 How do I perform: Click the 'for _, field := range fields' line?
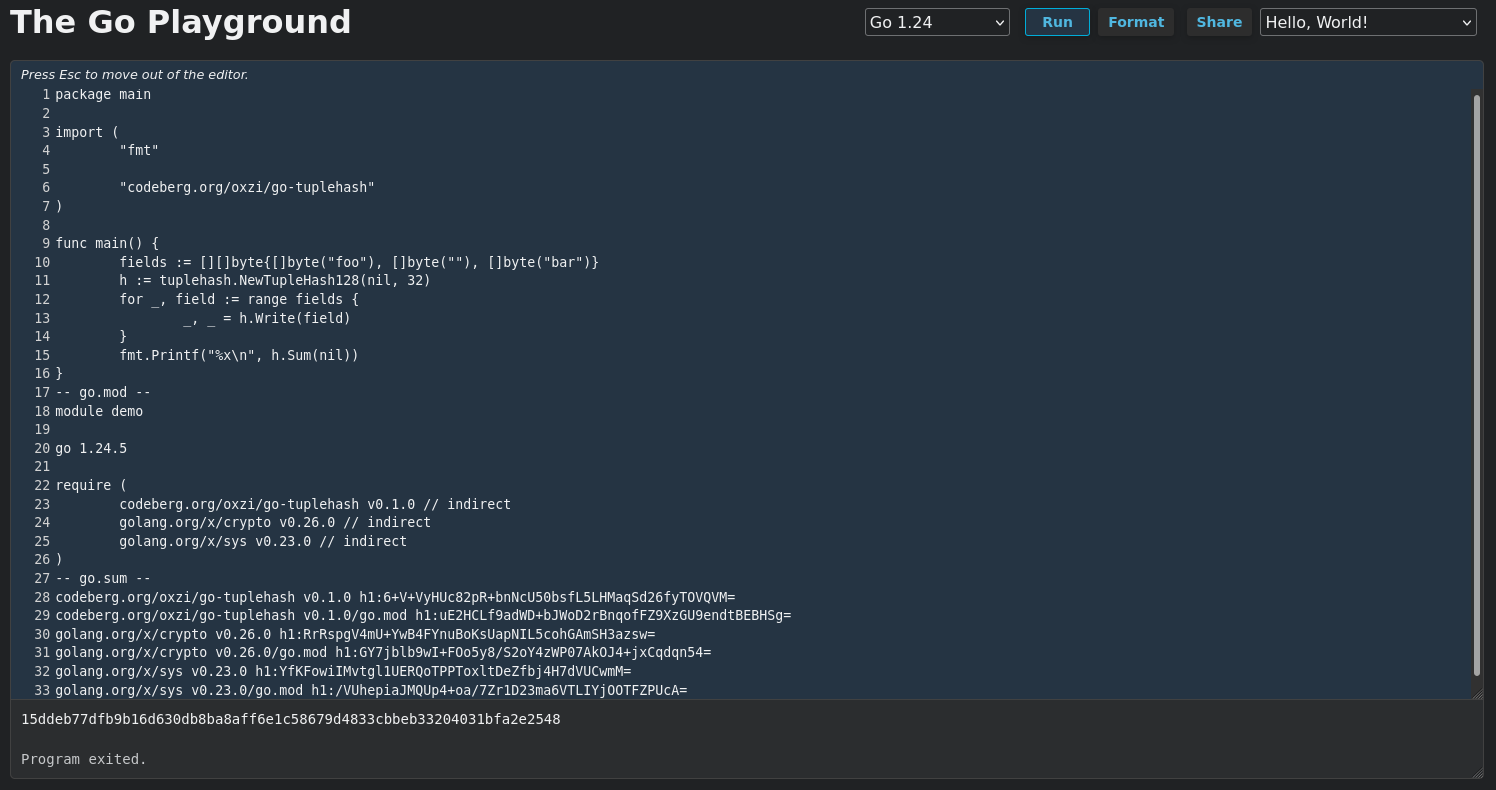[239, 299]
